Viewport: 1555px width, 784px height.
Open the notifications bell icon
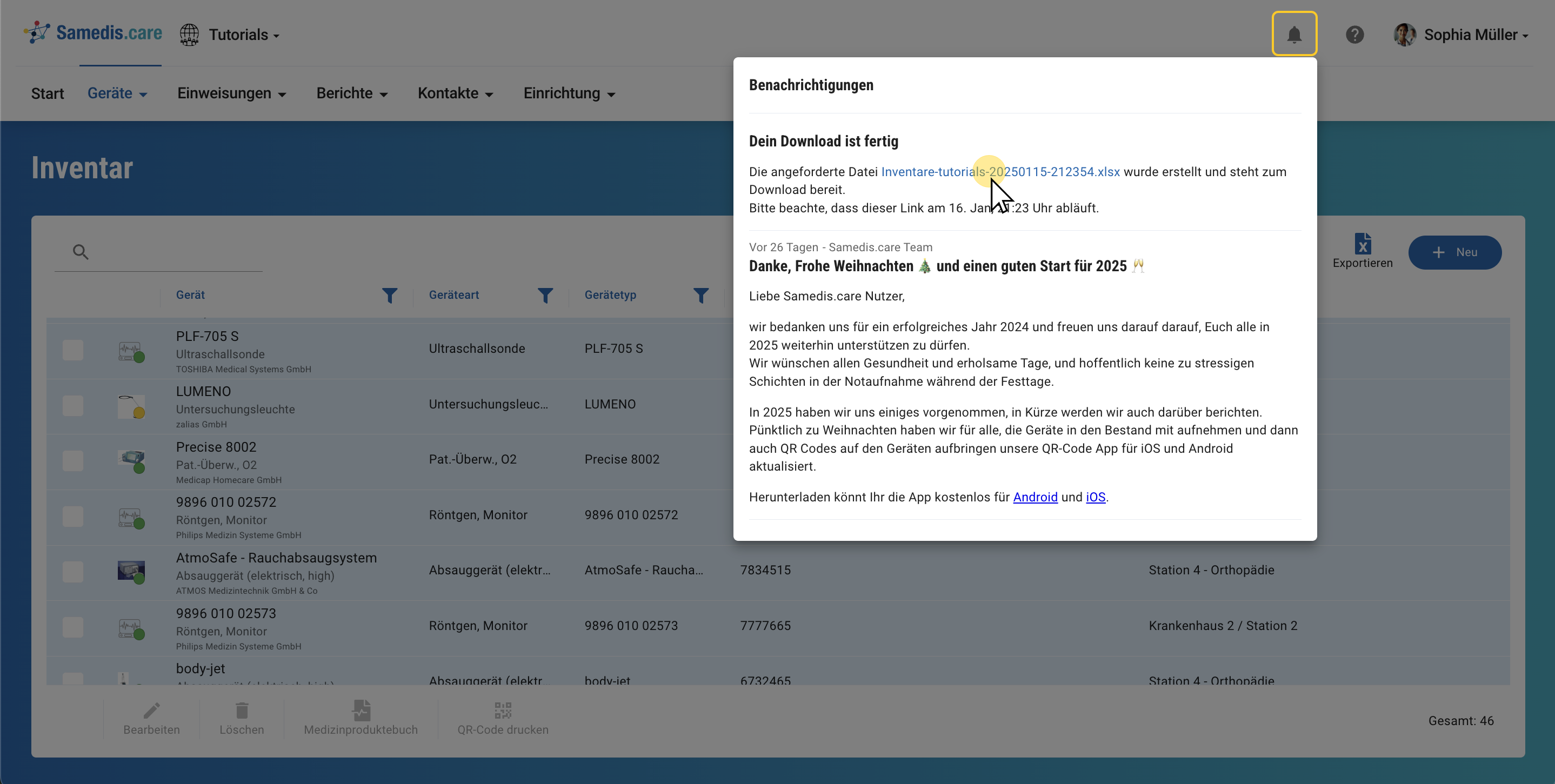1294,34
